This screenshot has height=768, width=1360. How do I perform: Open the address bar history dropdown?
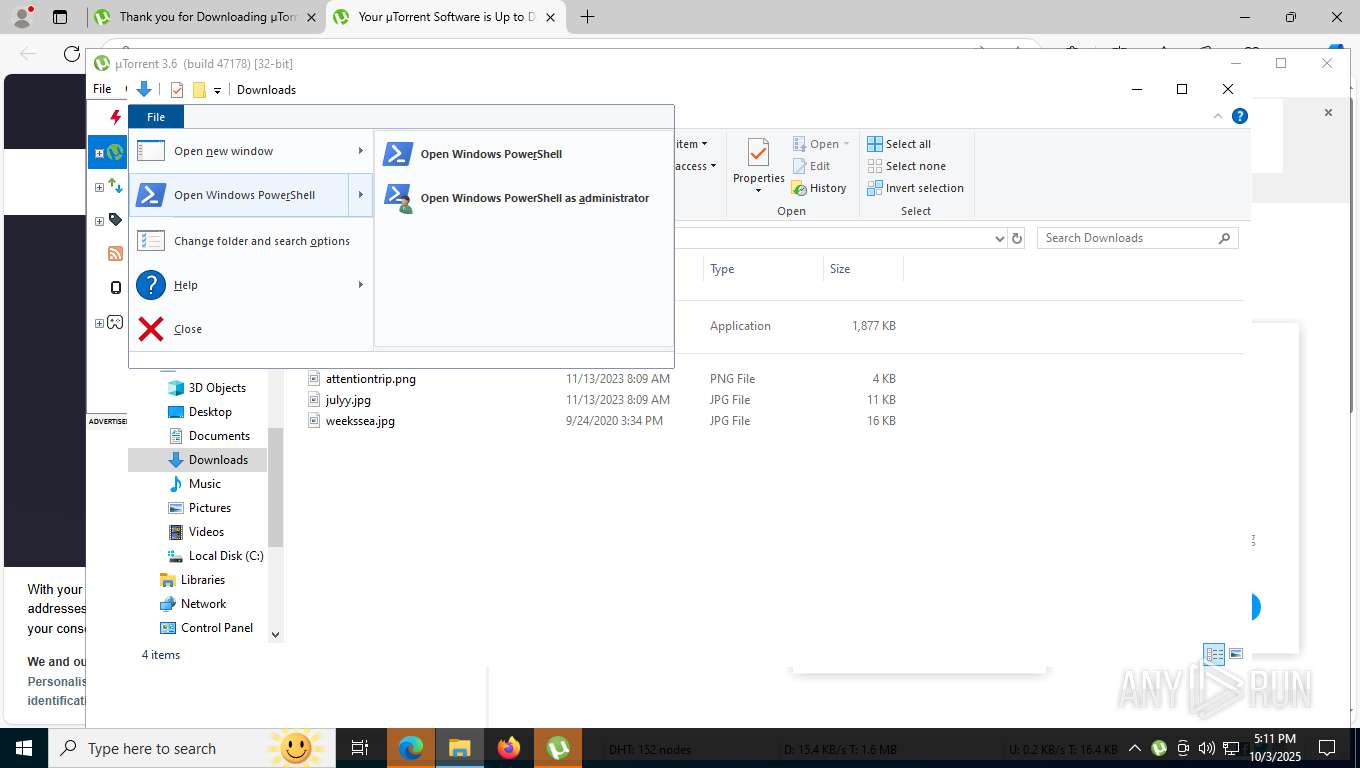tap(999, 238)
